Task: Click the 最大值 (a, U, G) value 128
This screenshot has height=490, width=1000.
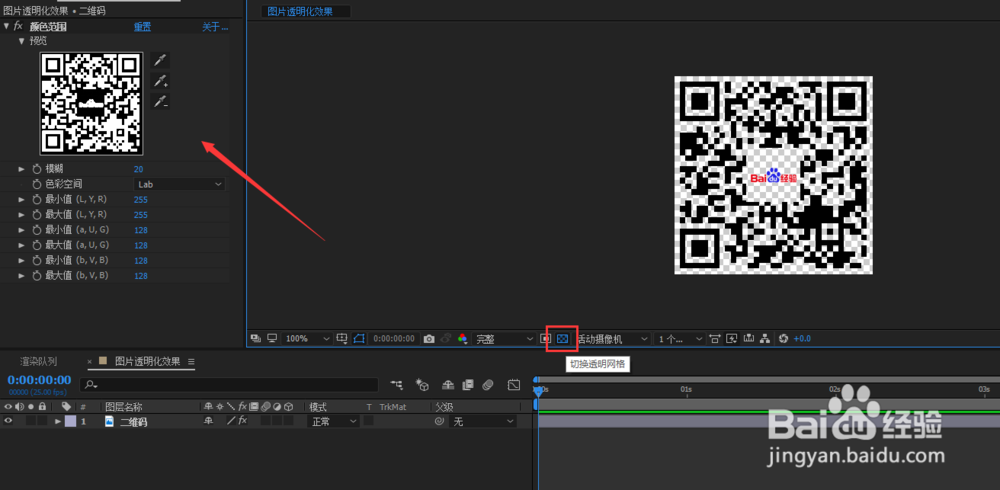Action: click(141, 246)
